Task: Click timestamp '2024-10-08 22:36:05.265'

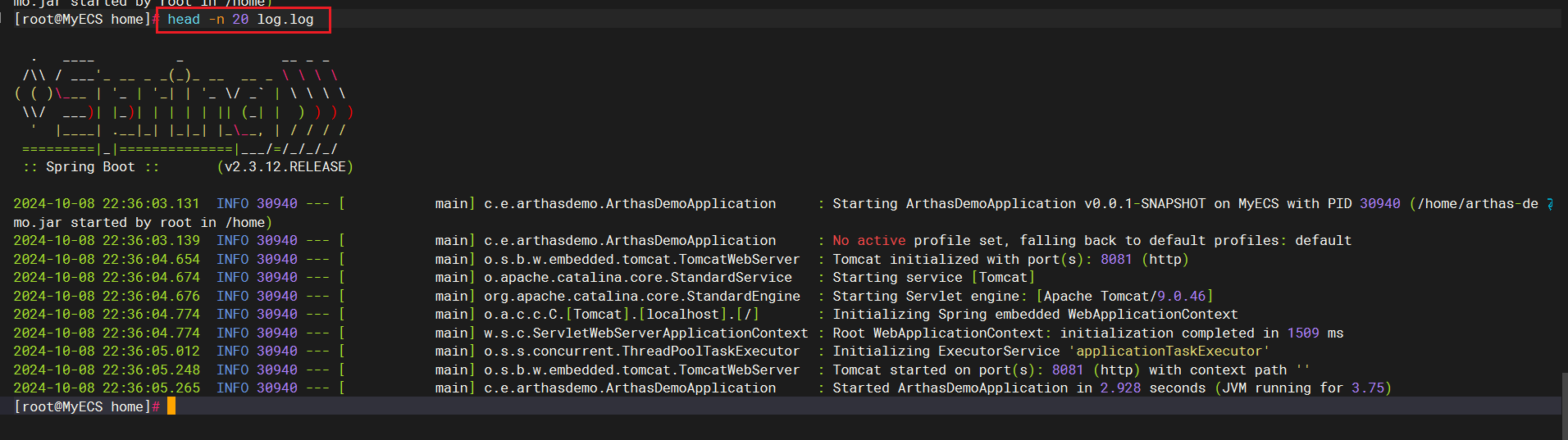Action: 107,388
